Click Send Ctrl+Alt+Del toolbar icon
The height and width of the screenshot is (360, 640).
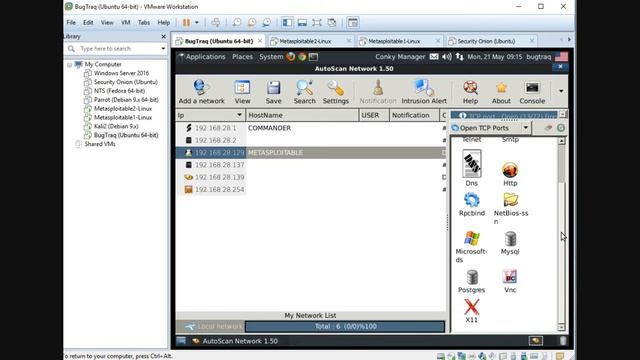click(216, 22)
